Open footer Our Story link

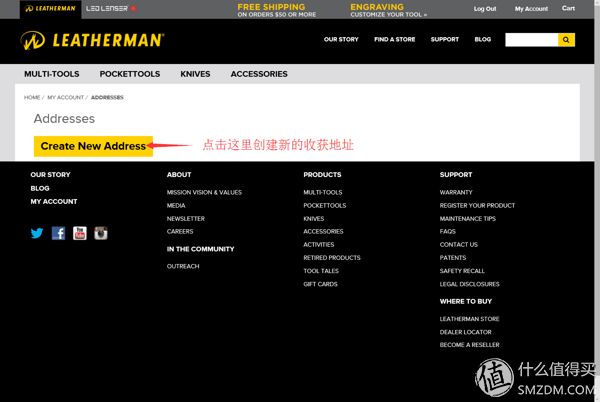pos(51,174)
